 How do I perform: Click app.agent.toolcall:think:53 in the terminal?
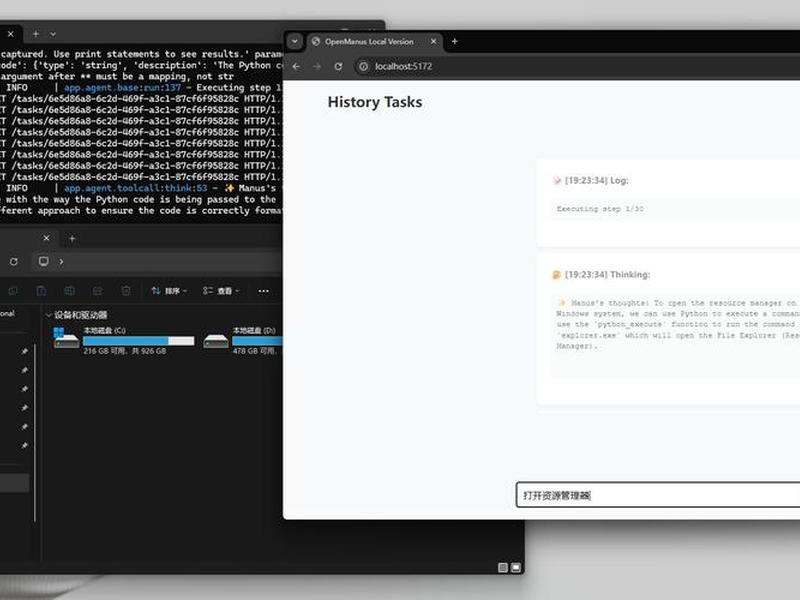(136, 188)
